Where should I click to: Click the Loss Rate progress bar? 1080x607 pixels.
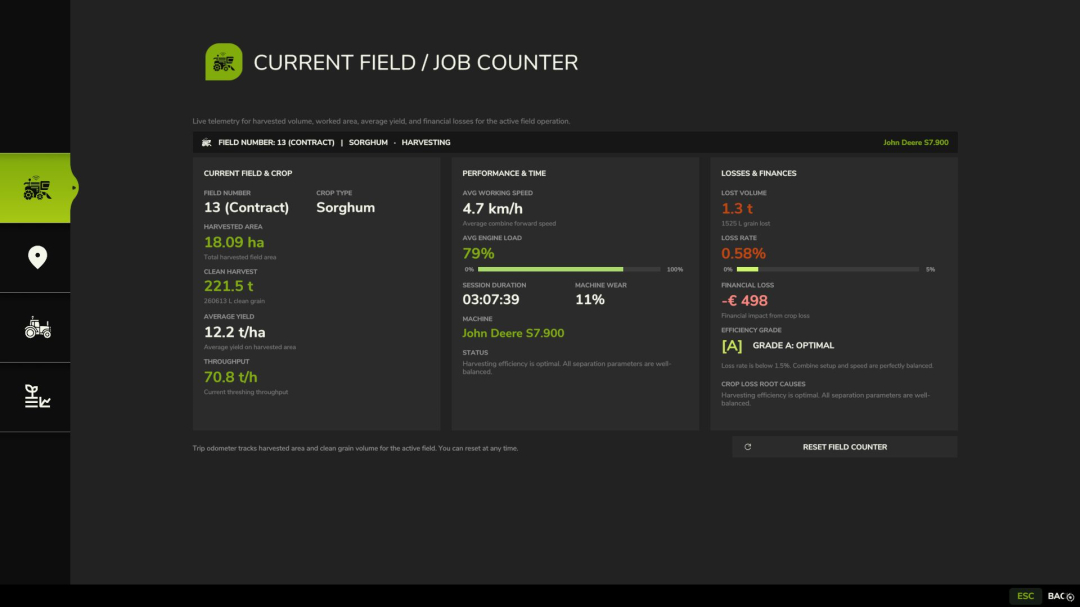pyautogui.click(x=827, y=269)
